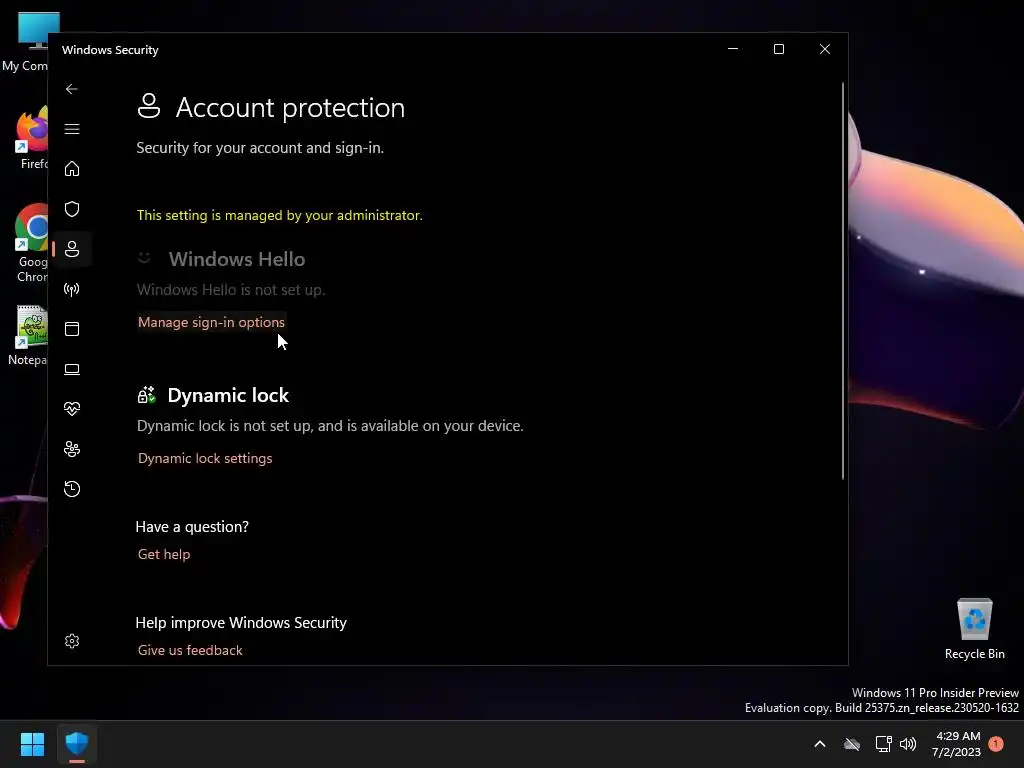Open the Home page in sidebar
The width and height of the screenshot is (1024, 768).
pyautogui.click(x=72, y=169)
